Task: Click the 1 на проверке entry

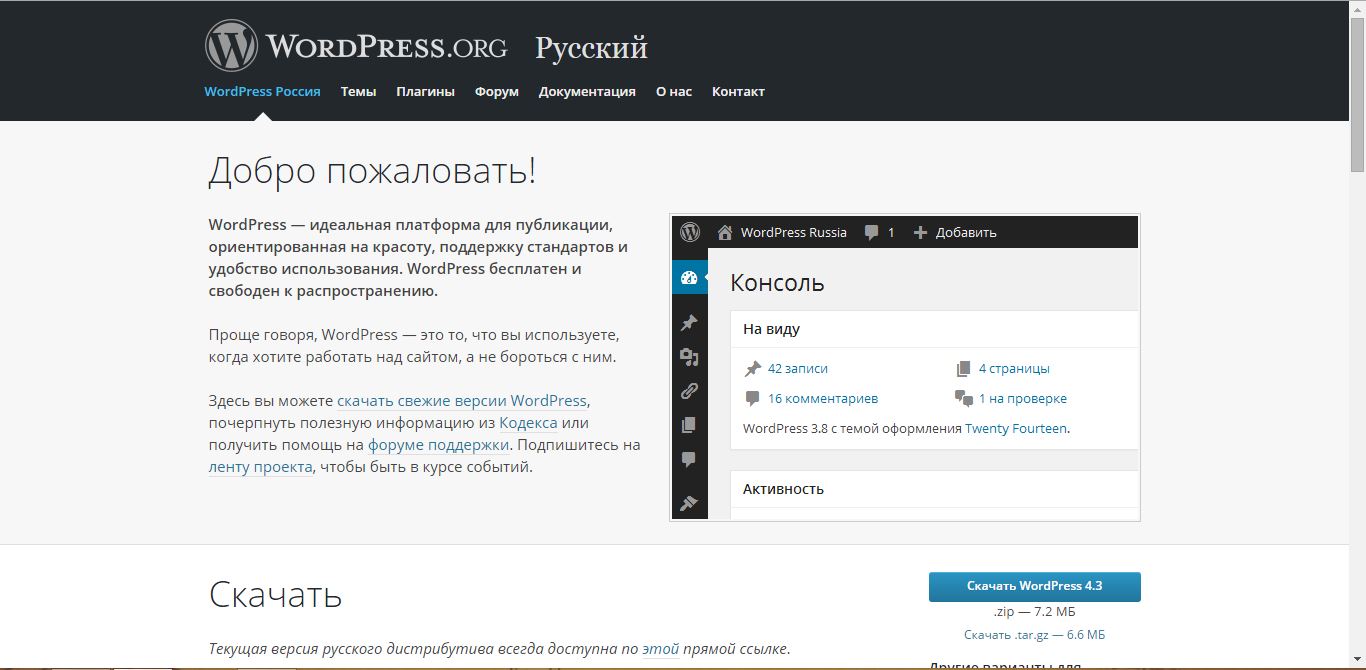Action: [1023, 399]
